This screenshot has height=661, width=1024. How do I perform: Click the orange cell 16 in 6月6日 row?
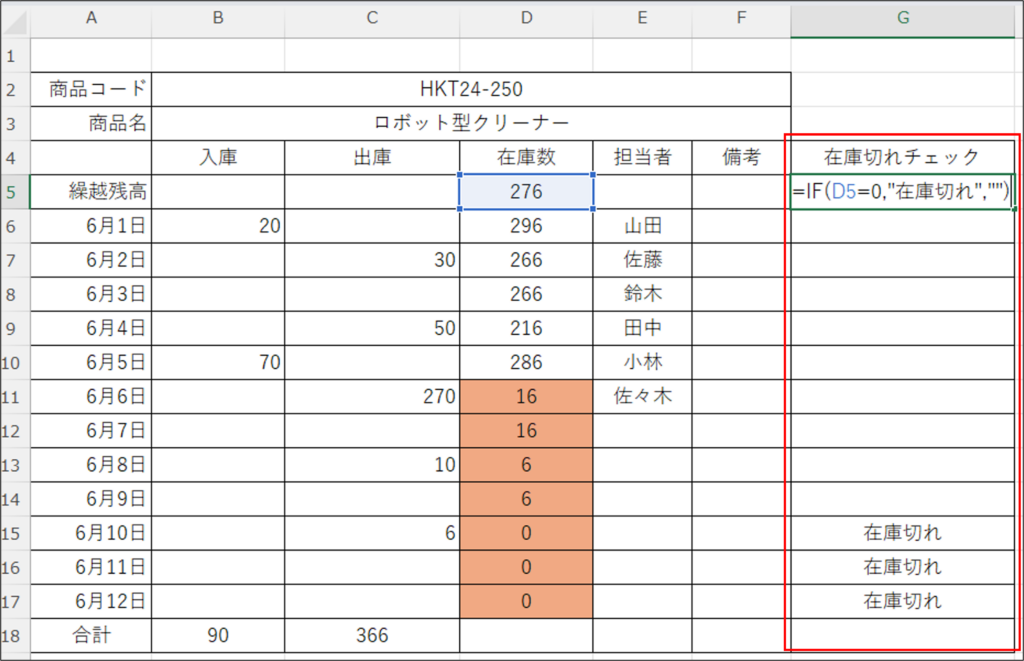(x=526, y=396)
